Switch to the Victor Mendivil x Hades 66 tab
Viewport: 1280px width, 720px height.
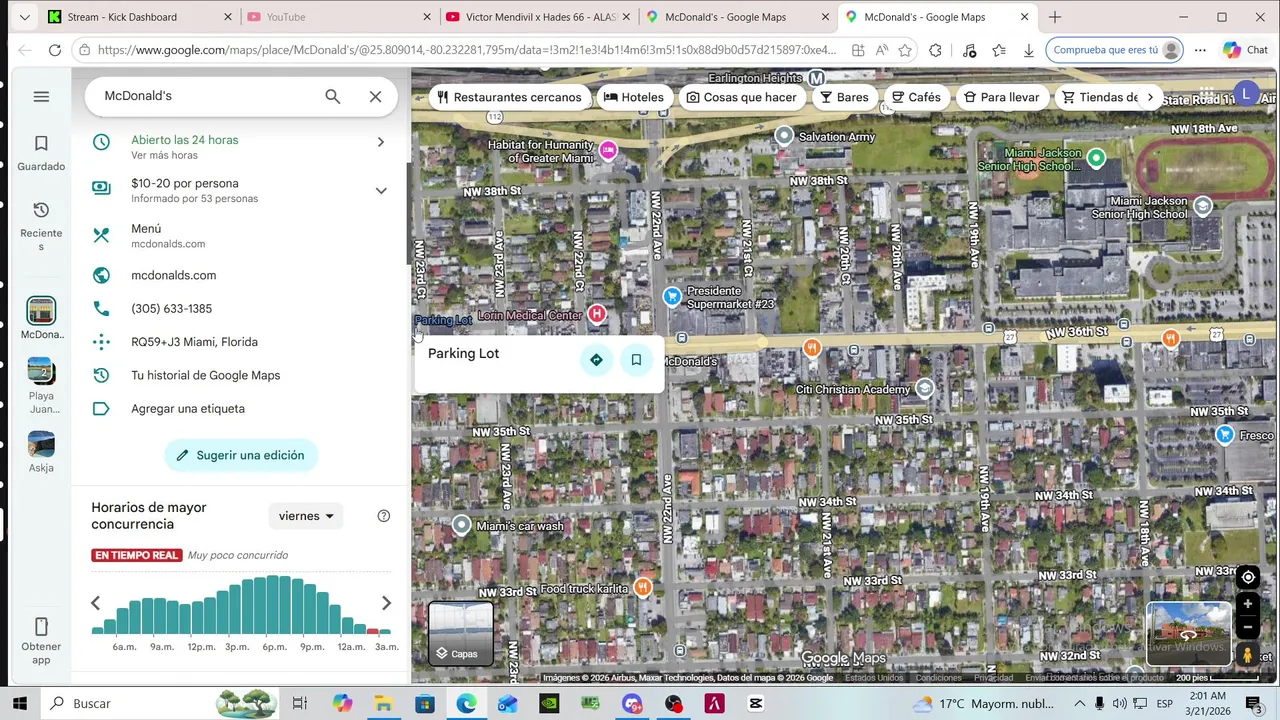coord(537,17)
